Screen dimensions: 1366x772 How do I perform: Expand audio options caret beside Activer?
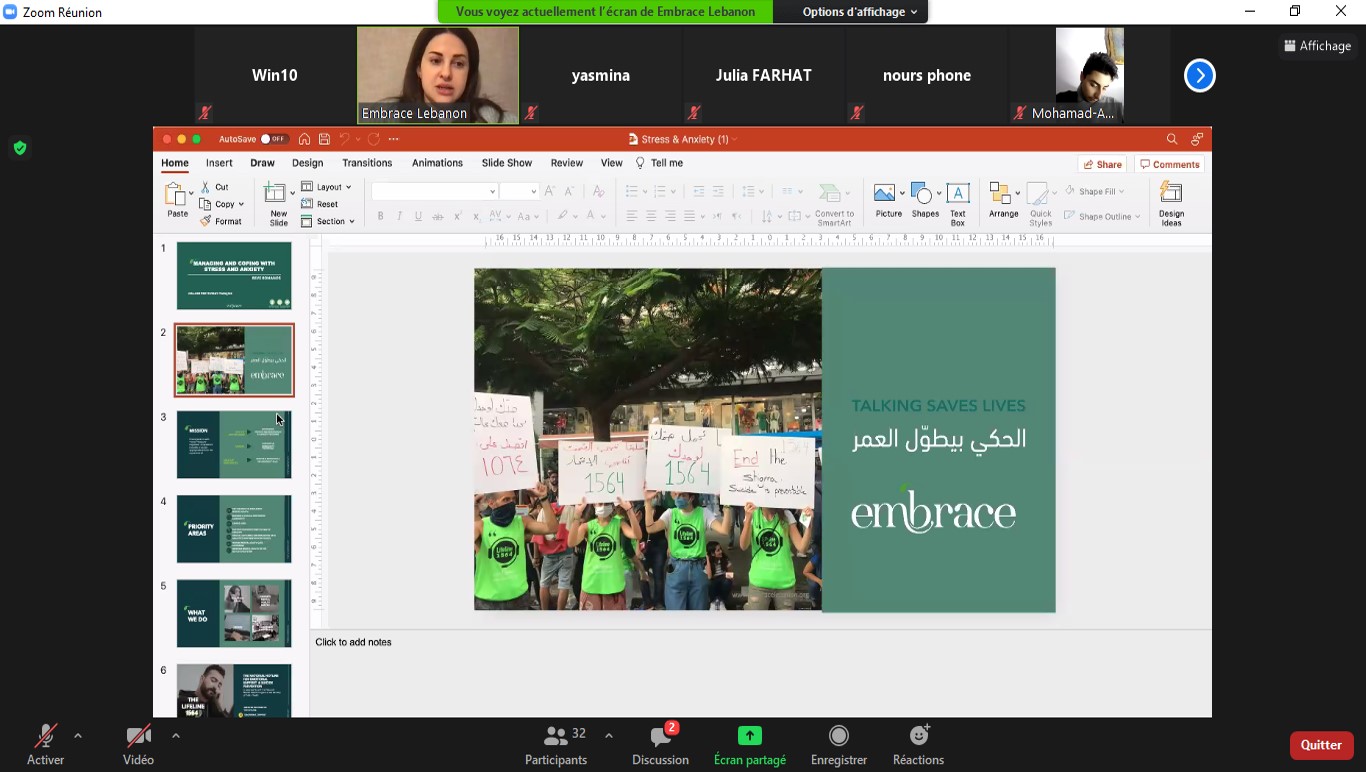(78, 736)
